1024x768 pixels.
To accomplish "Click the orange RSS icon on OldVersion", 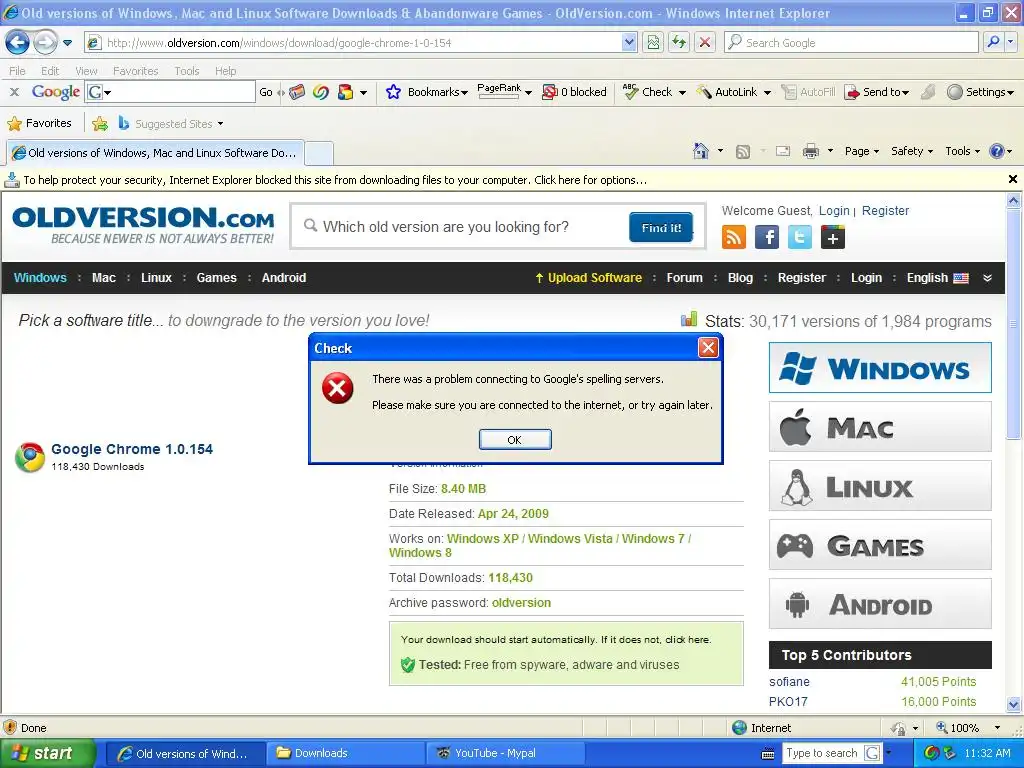I will [733, 237].
